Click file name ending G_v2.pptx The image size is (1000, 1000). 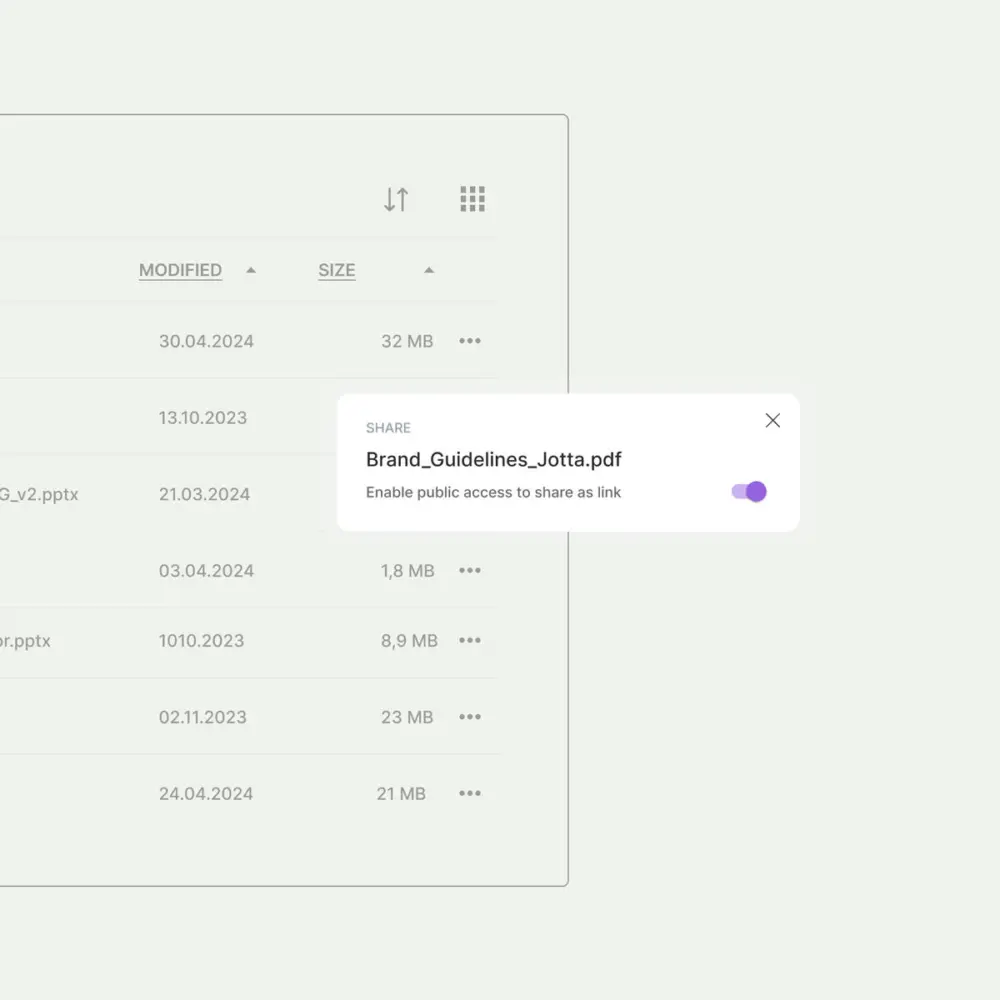39,495
